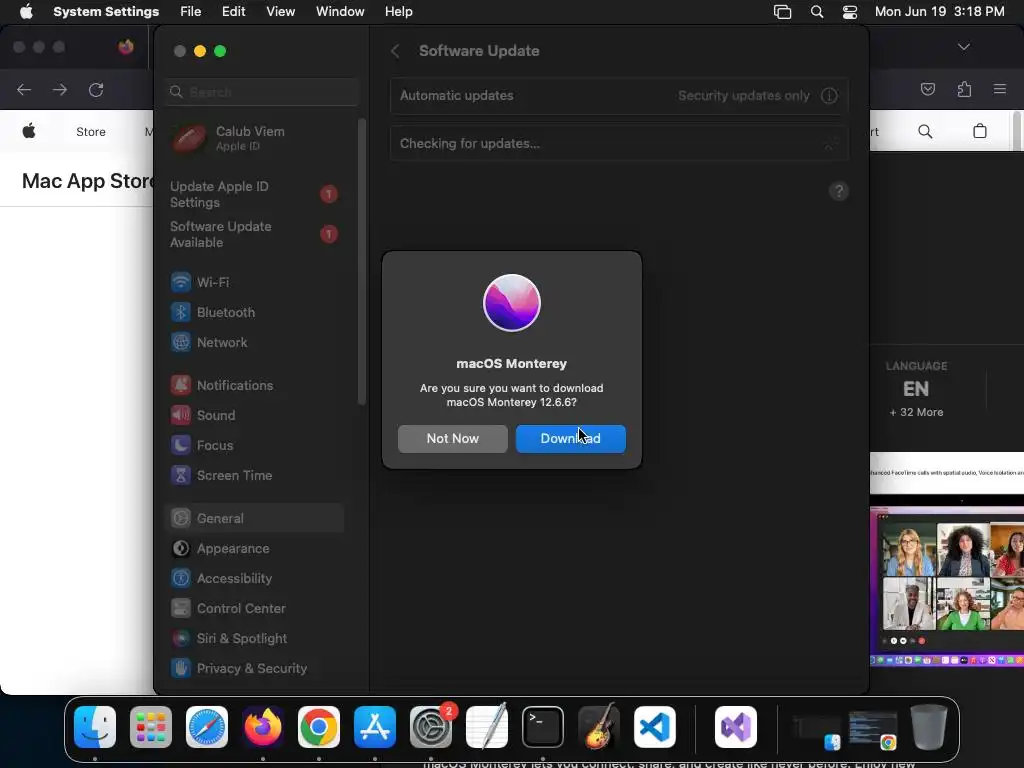Open Spotlight search in menu bar
Image resolution: width=1024 pixels, height=768 pixels.
click(x=817, y=12)
